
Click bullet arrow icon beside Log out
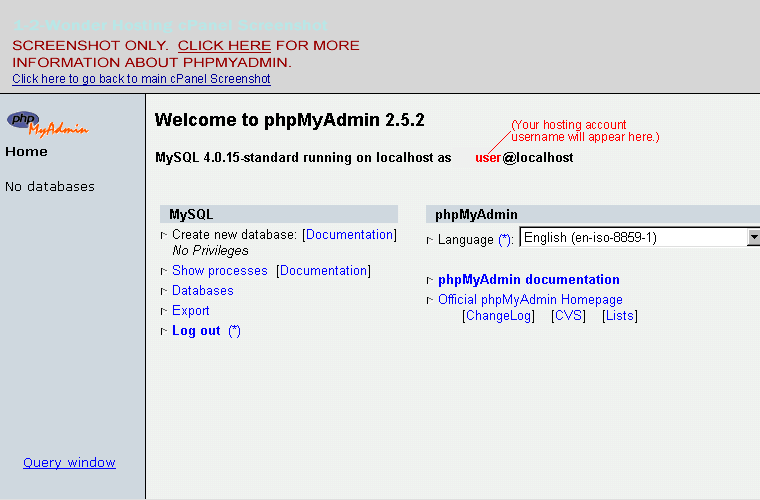click(164, 331)
